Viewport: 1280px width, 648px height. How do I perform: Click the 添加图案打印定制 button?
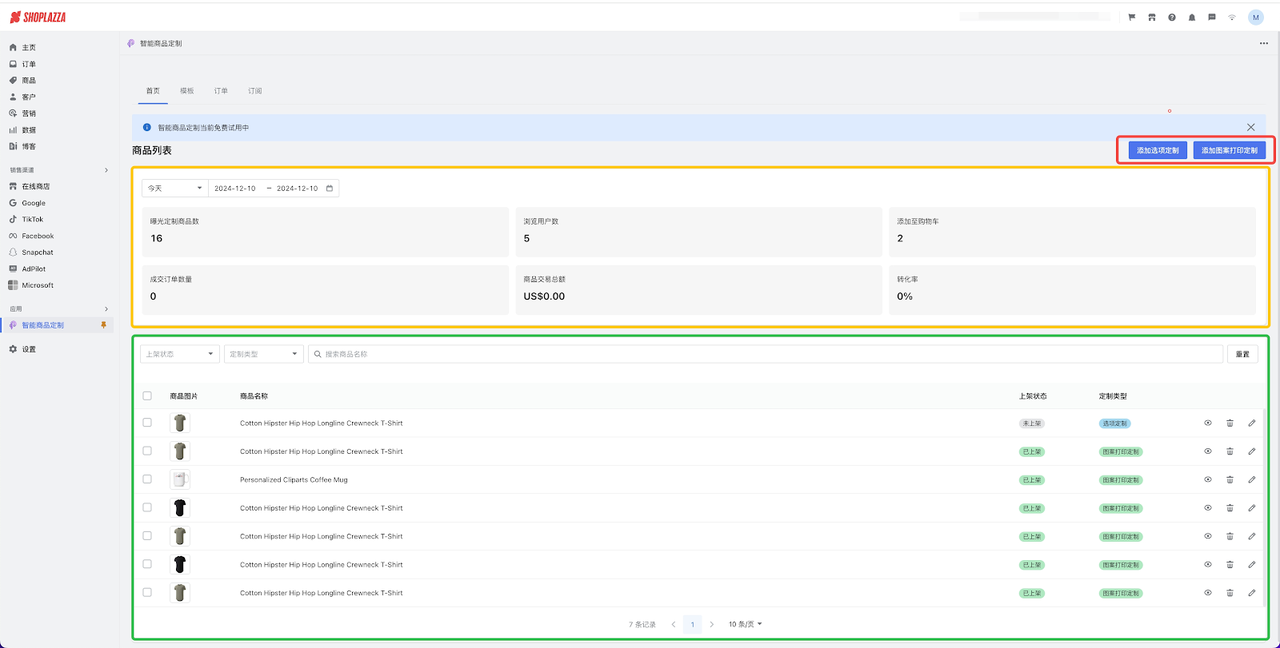[x=1229, y=151]
